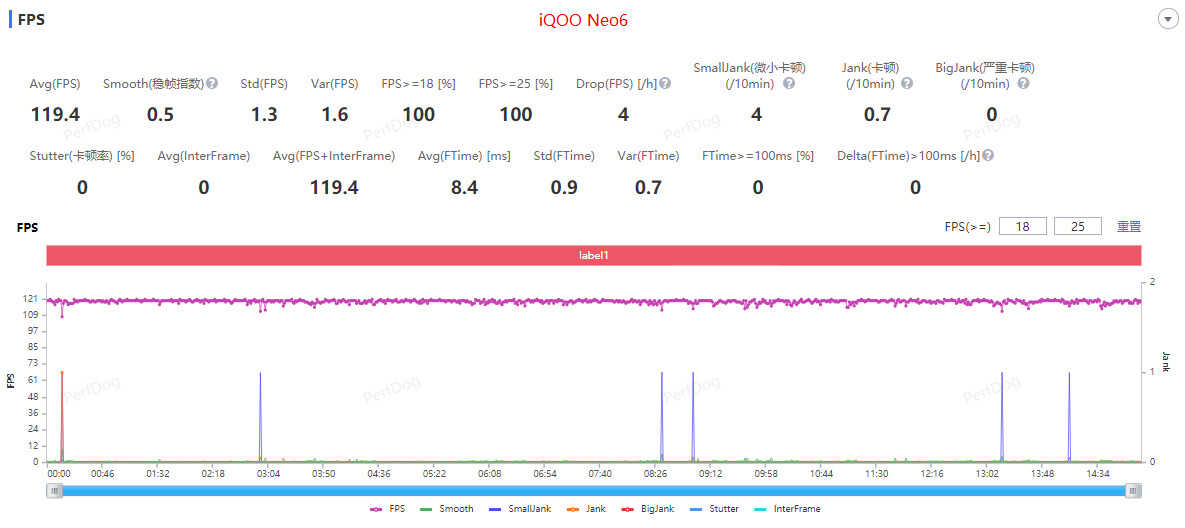Toggle the InterFrame series in legend

786,509
